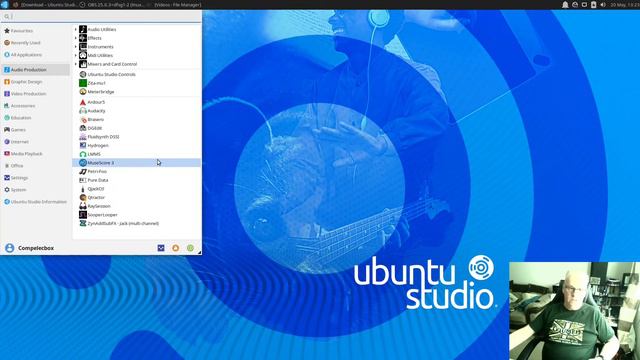Screen dimensions: 640x360
Task: Select the System category
Action: (36, 189)
